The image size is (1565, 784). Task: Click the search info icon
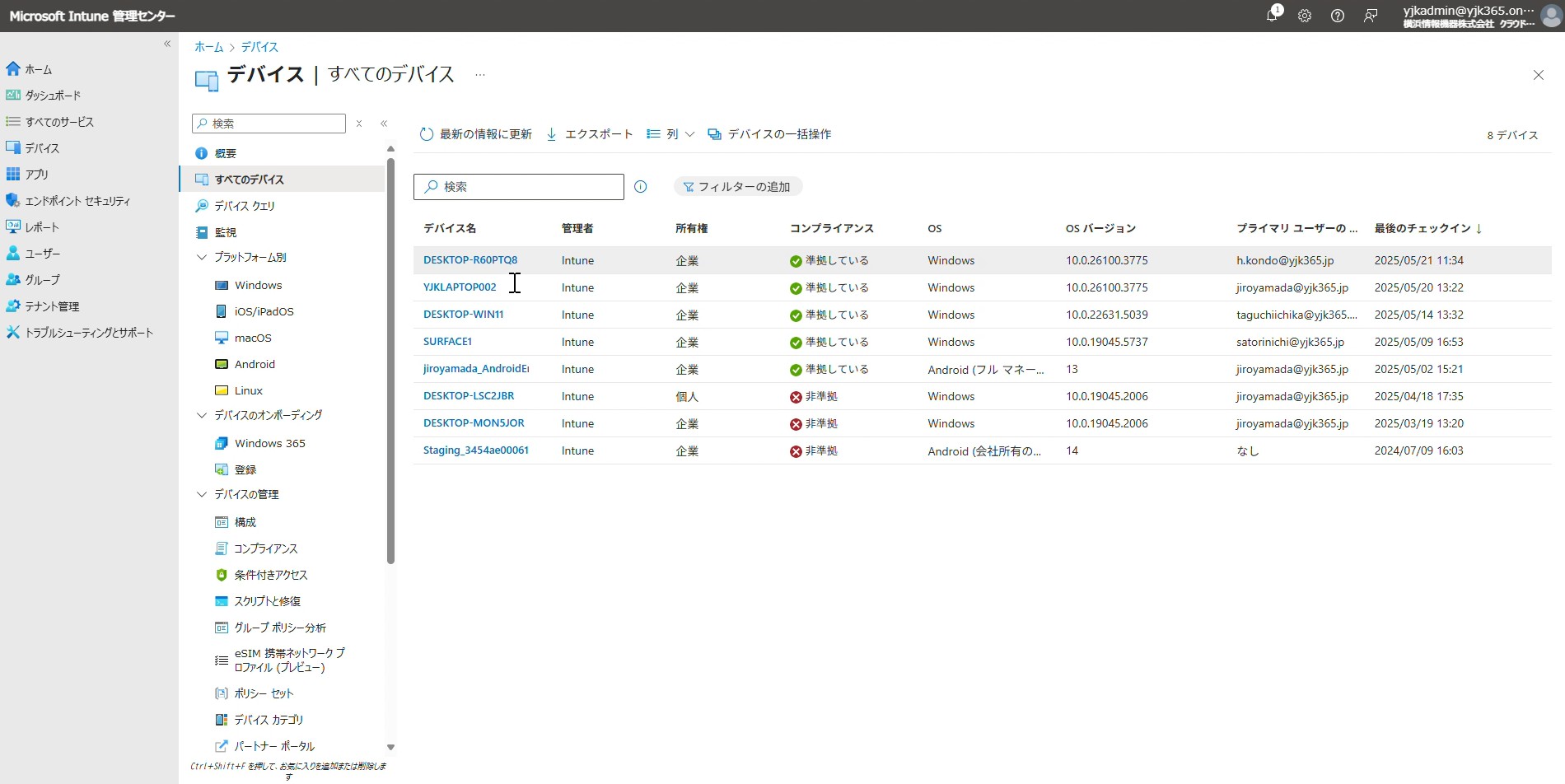point(641,187)
